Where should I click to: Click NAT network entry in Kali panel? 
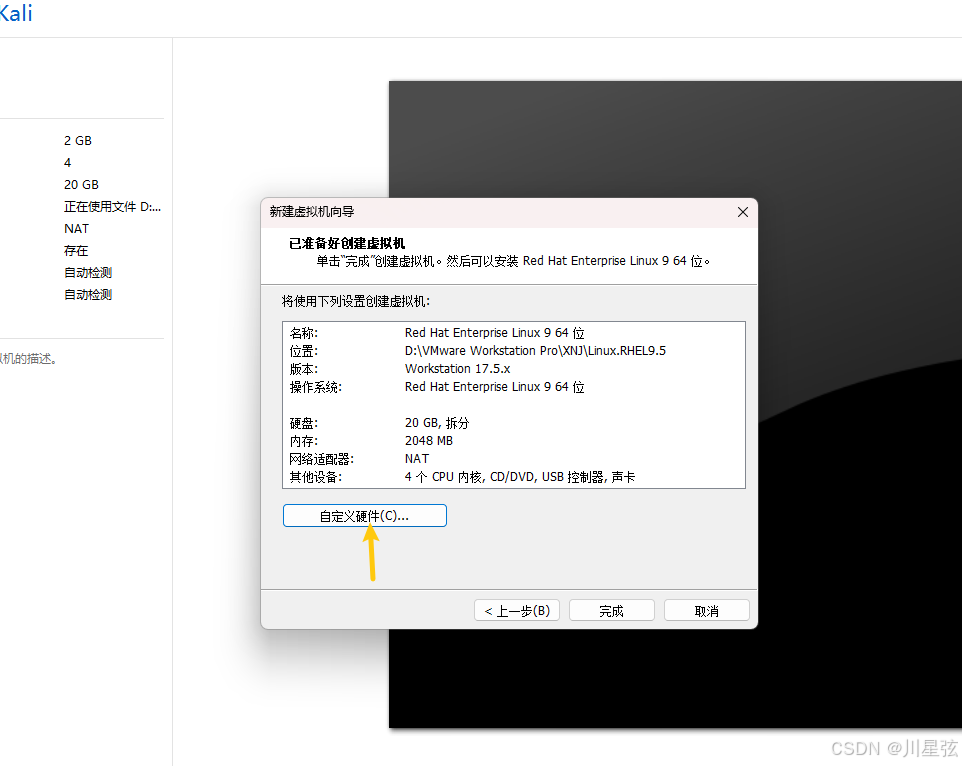[x=76, y=229]
